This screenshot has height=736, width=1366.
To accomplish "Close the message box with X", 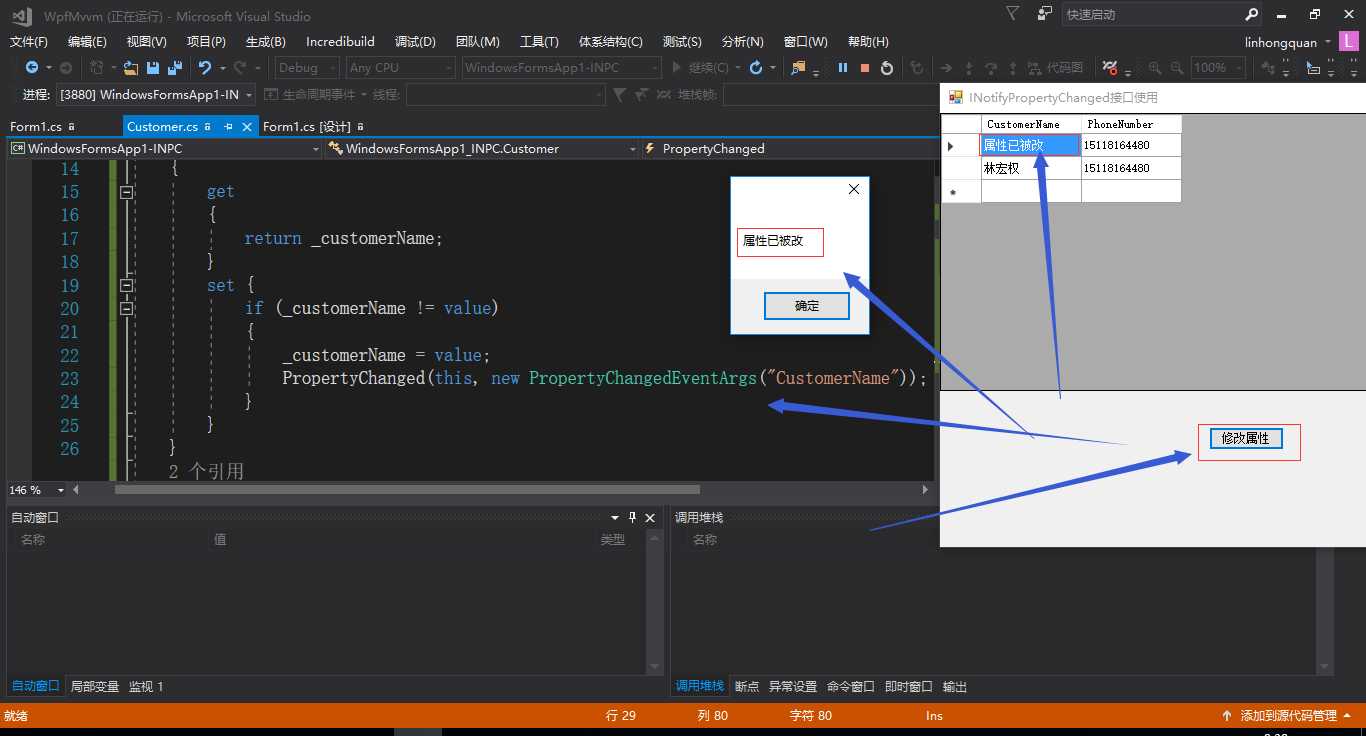I will [x=853, y=189].
